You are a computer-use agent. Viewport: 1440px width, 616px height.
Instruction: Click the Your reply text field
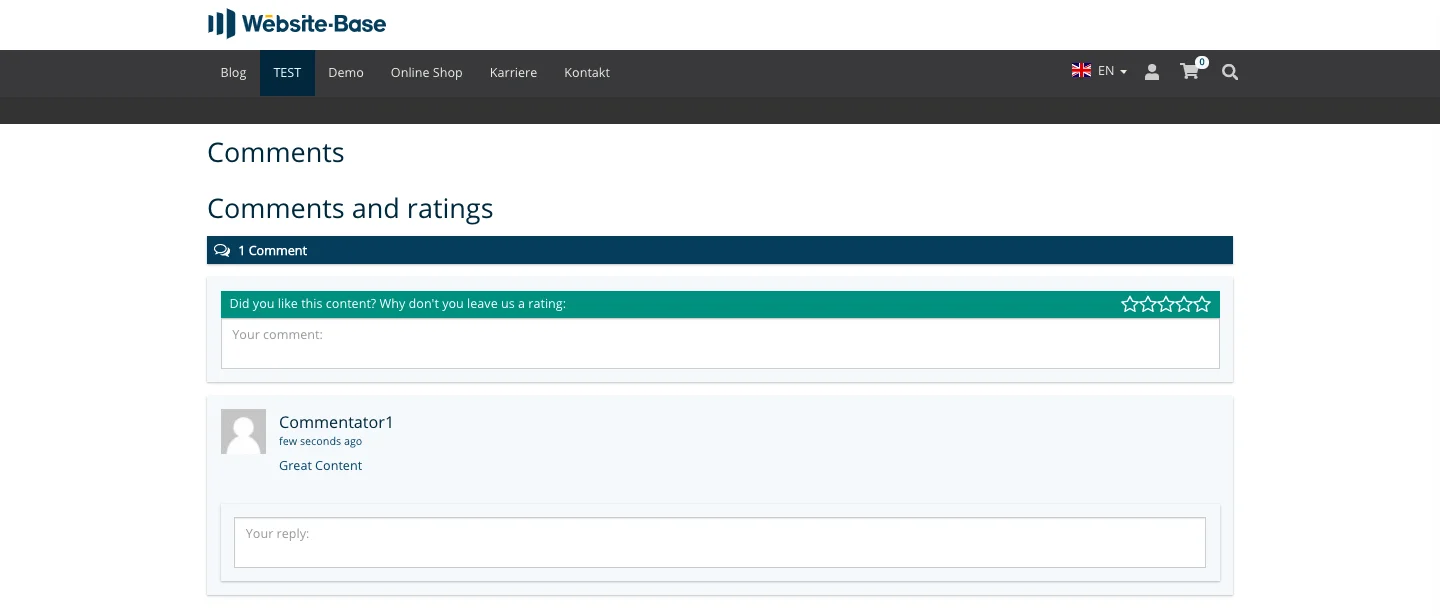coord(720,542)
